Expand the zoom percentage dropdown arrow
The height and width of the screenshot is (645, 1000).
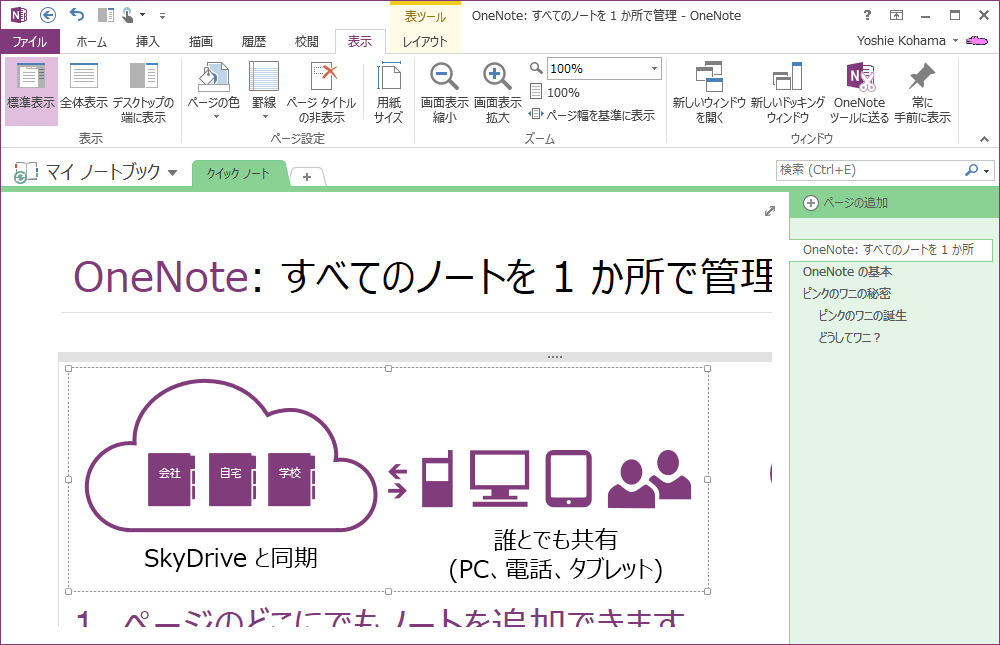654,68
